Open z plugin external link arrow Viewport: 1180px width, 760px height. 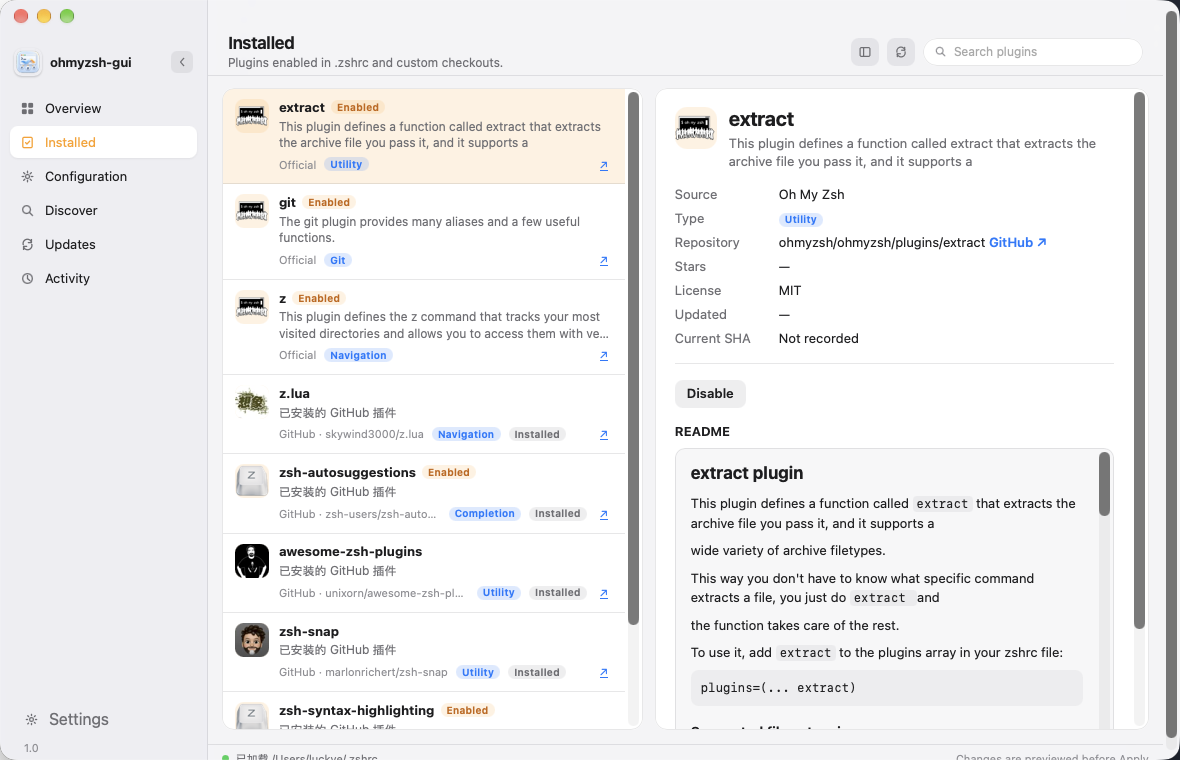click(x=604, y=356)
